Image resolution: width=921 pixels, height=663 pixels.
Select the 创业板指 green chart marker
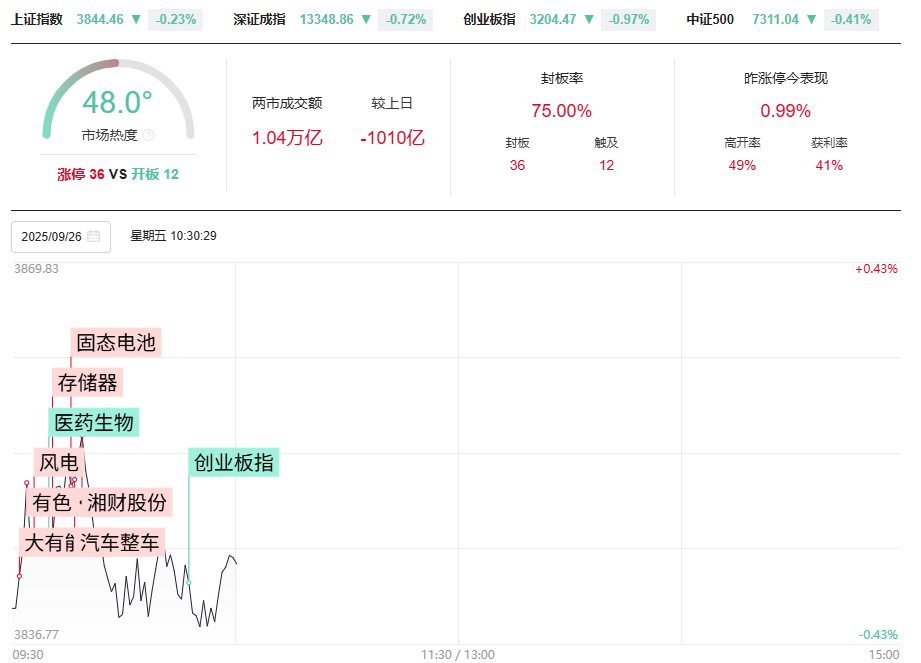click(234, 463)
